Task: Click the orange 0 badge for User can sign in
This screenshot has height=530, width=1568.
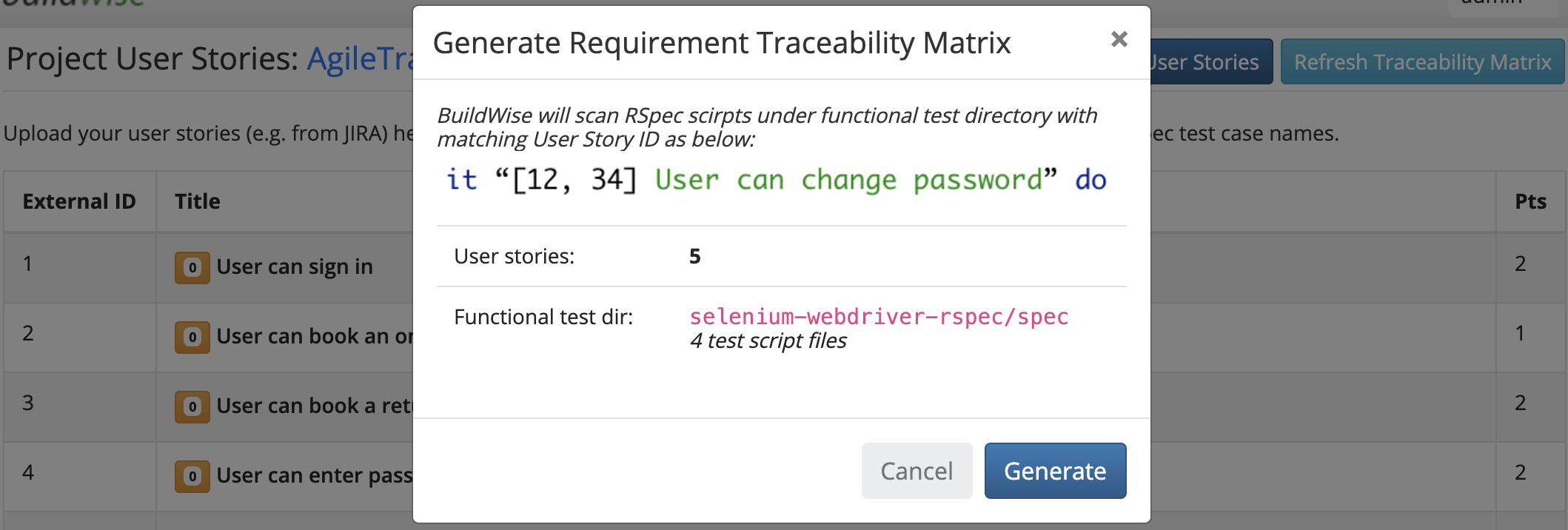Action: [192, 267]
